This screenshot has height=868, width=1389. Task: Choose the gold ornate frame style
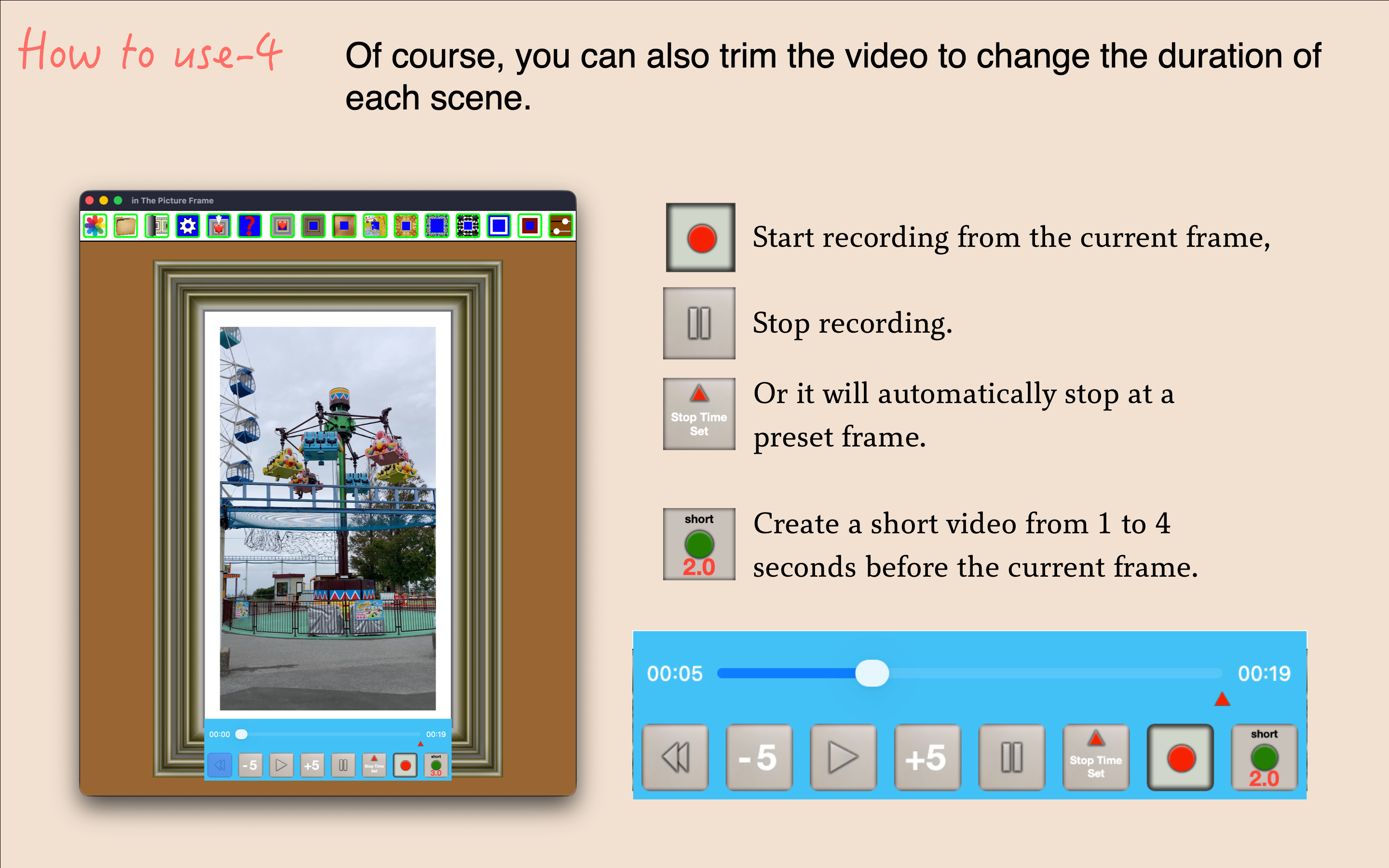pyautogui.click(x=406, y=226)
